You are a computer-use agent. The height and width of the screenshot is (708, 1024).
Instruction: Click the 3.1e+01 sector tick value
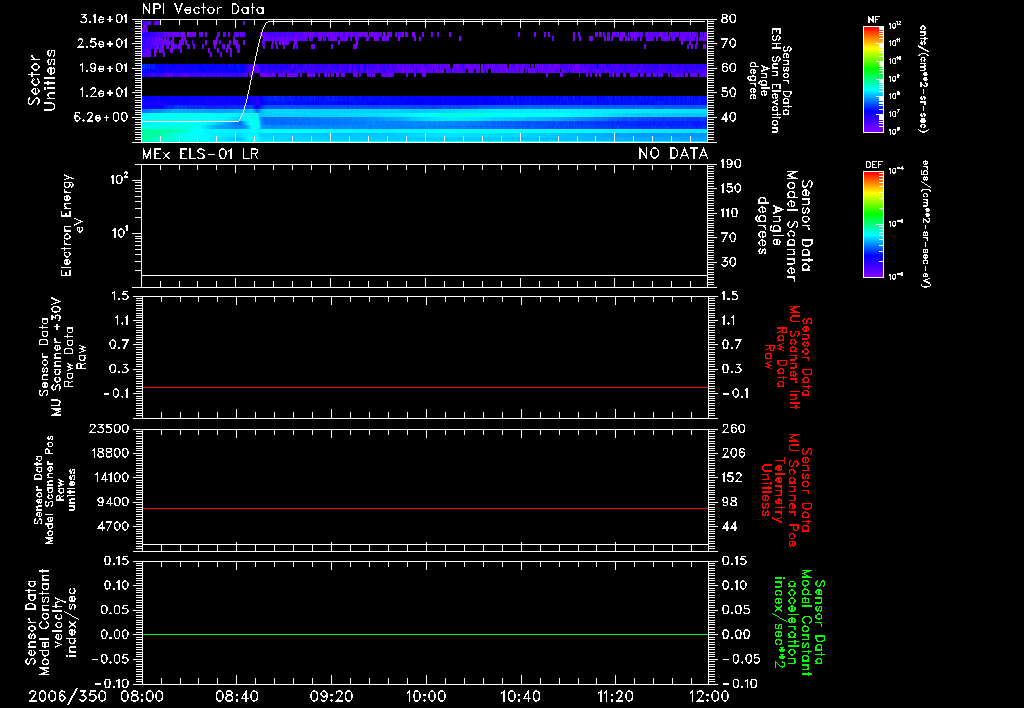[103, 19]
